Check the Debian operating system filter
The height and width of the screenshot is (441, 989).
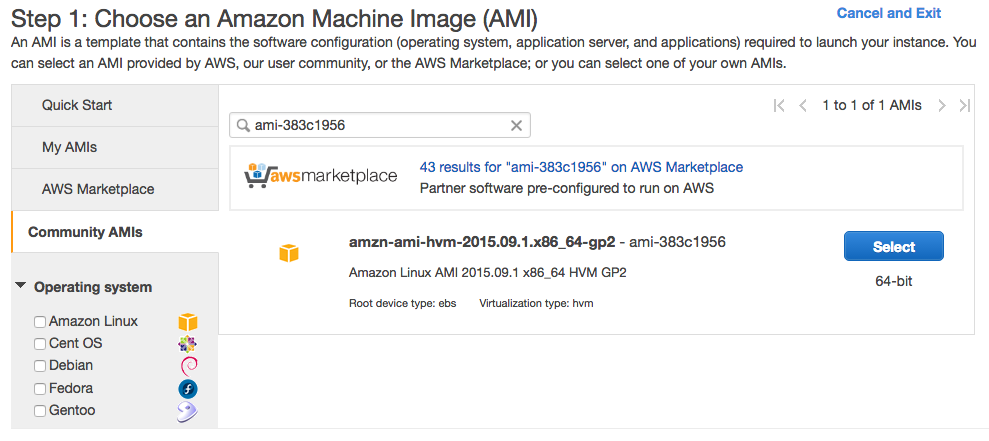click(x=40, y=366)
